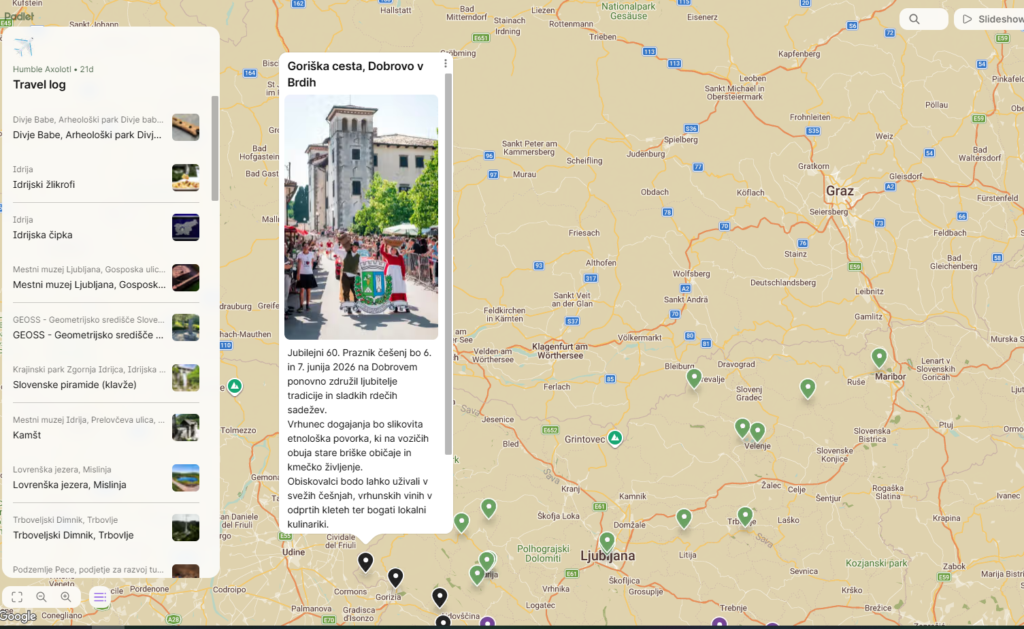Screen dimensions: 1024x629
Task: Select the green pin west of Ruše
Action: point(808,388)
